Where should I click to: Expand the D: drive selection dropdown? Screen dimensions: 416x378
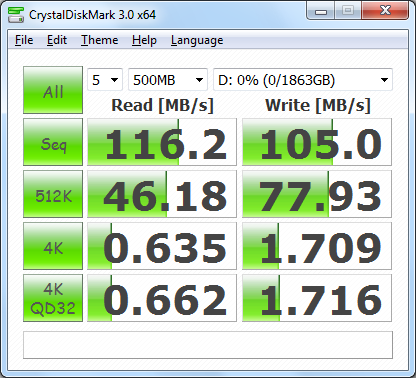(303, 80)
